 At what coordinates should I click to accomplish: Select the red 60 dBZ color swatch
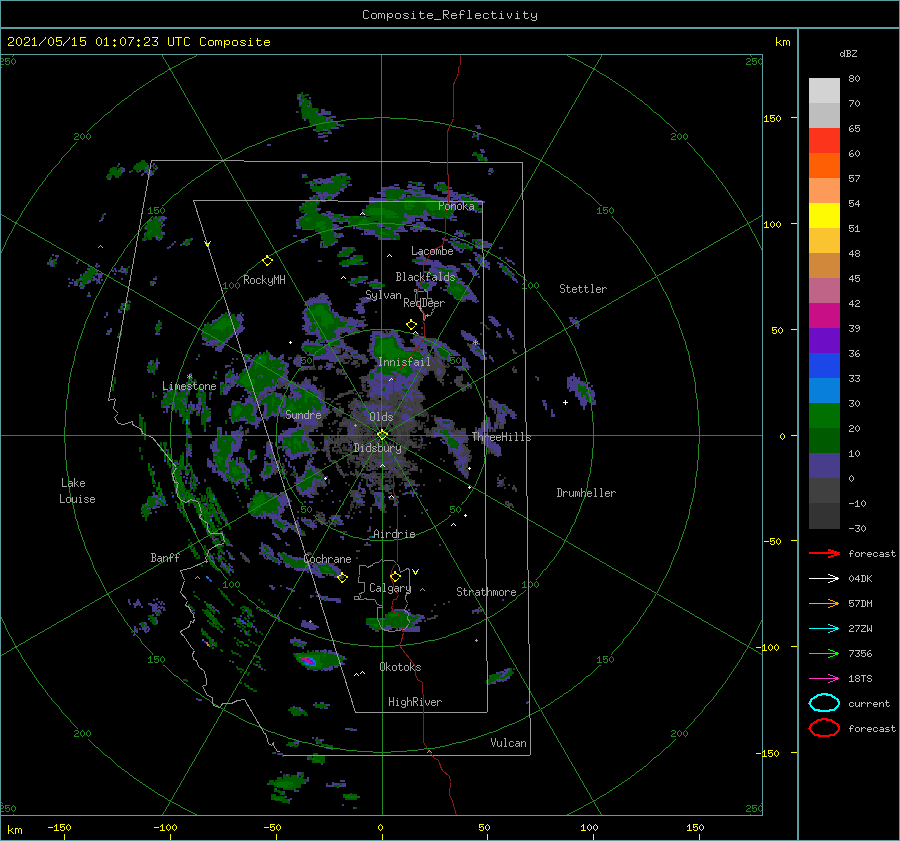click(824, 141)
